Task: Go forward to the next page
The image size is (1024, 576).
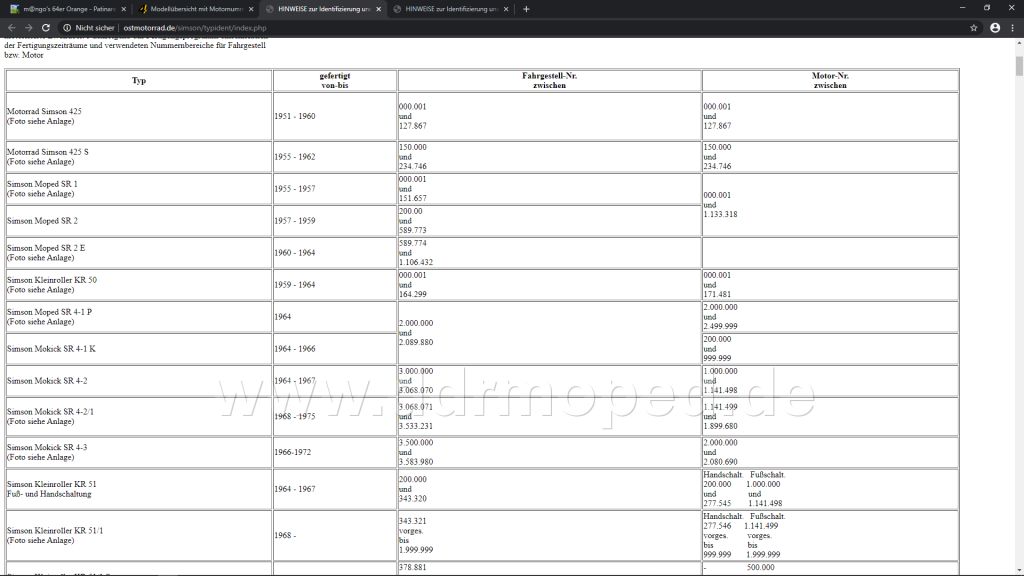Action: pos(28,28)
